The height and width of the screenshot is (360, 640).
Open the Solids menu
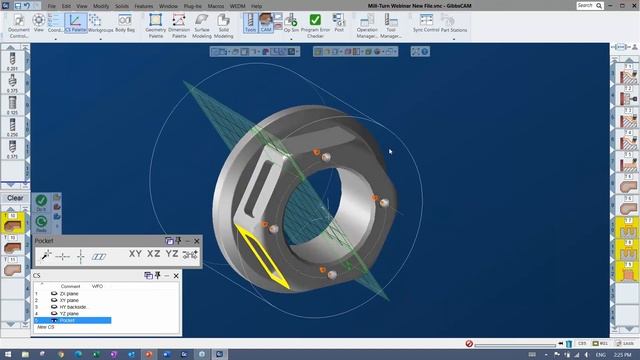coord(122,6)
